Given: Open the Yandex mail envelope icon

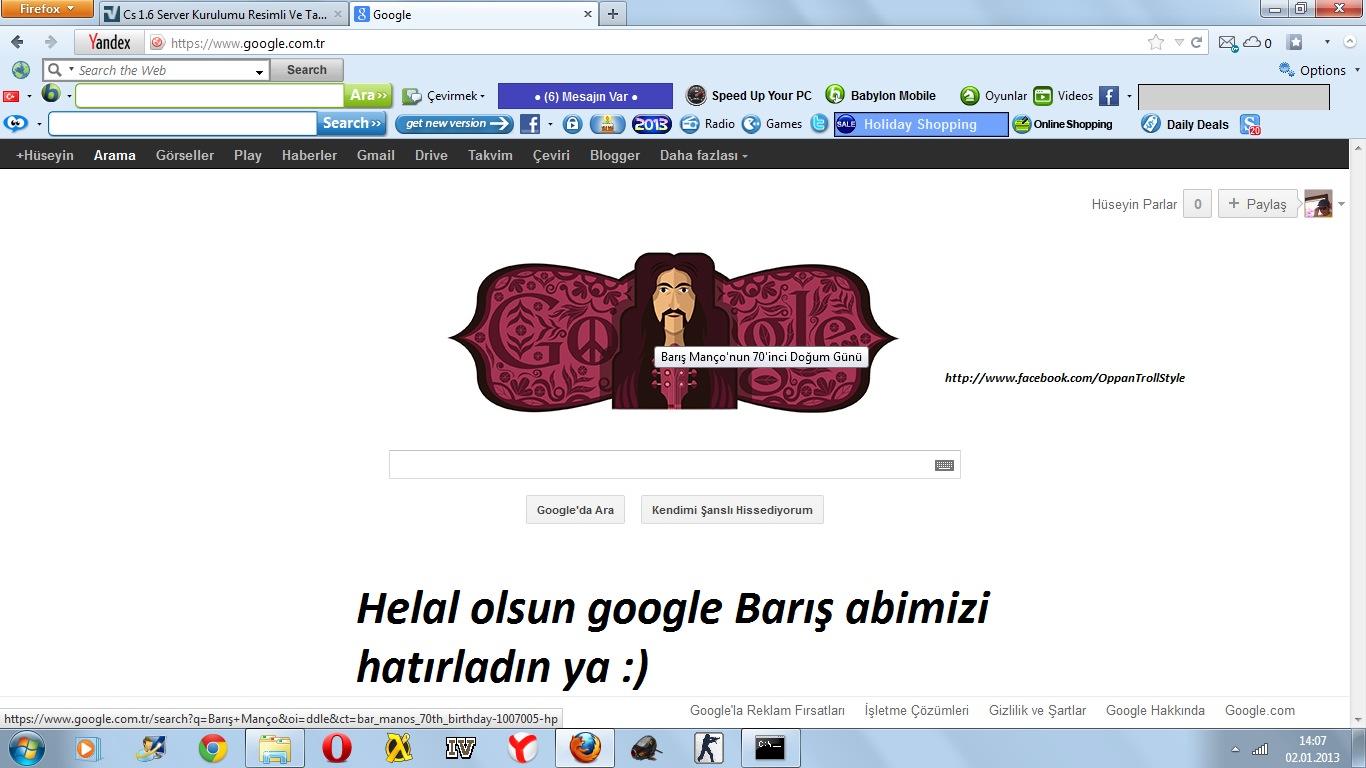Looking at the screenshot, I should pos(1228,42).
